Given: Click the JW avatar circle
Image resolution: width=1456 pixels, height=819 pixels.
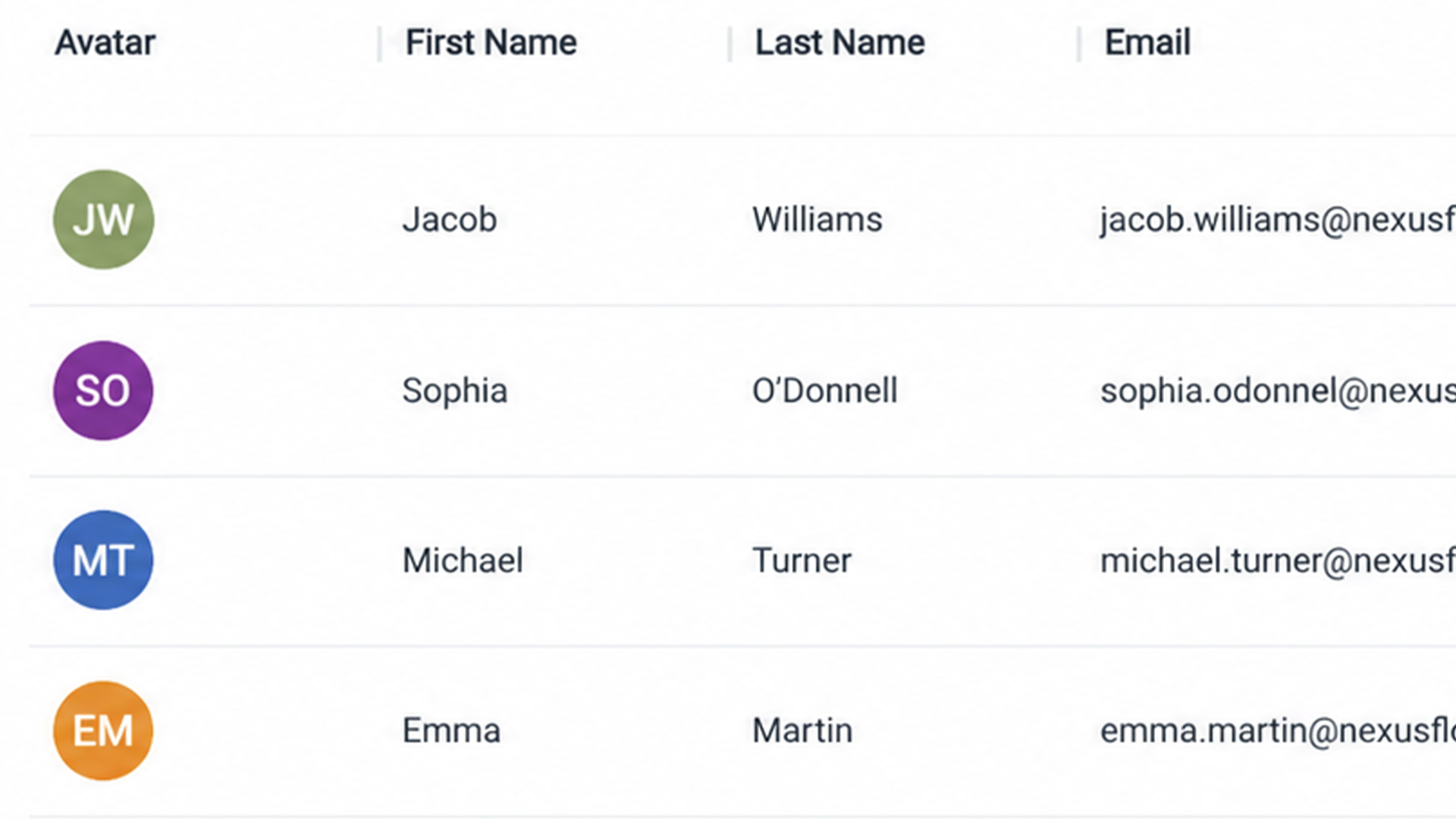Looking at the screenshot, I should click(104, 219).
